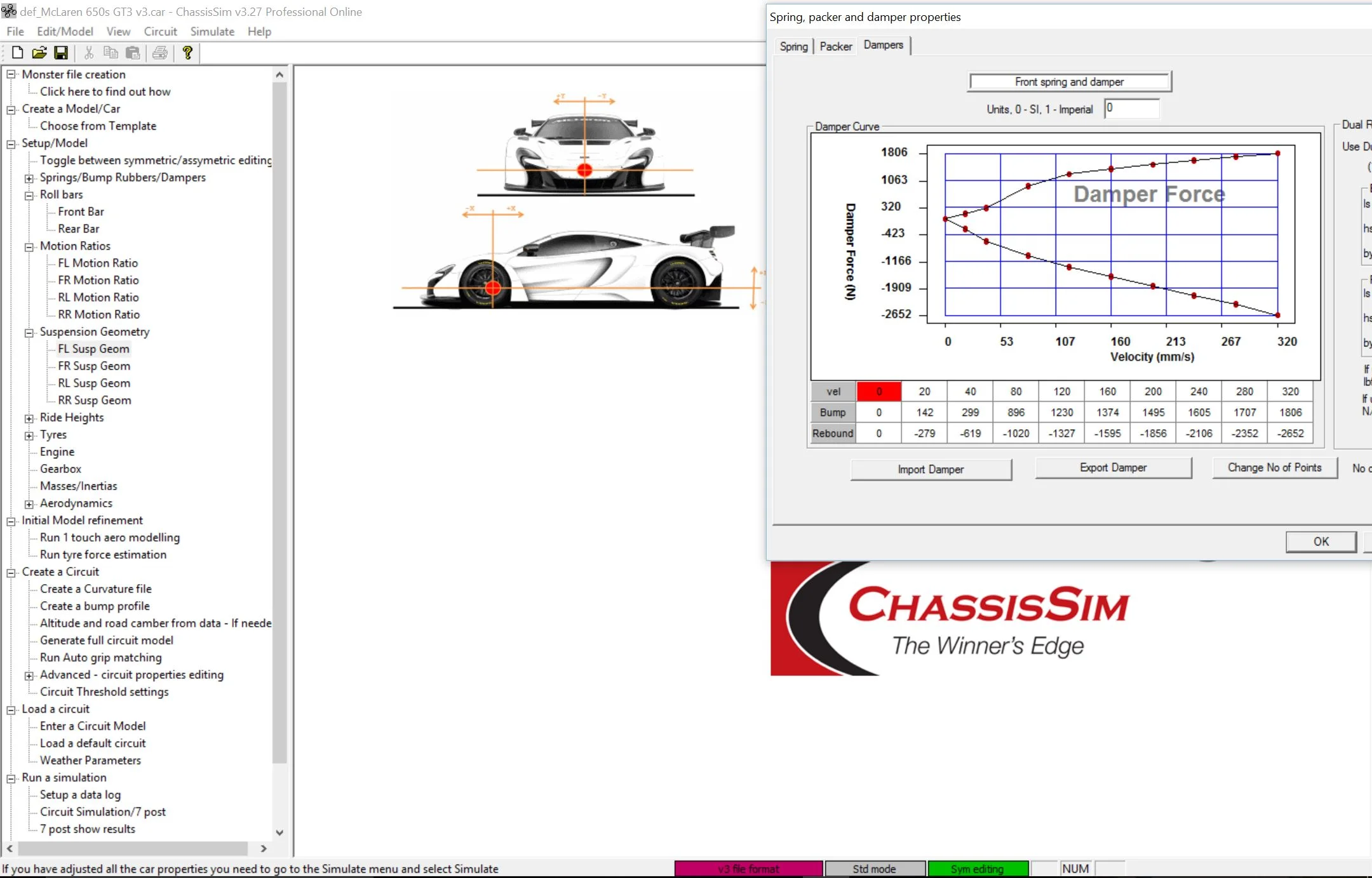Click the Std mode status indicator
Screen dimensions: 1372x878
pos(875,868)
